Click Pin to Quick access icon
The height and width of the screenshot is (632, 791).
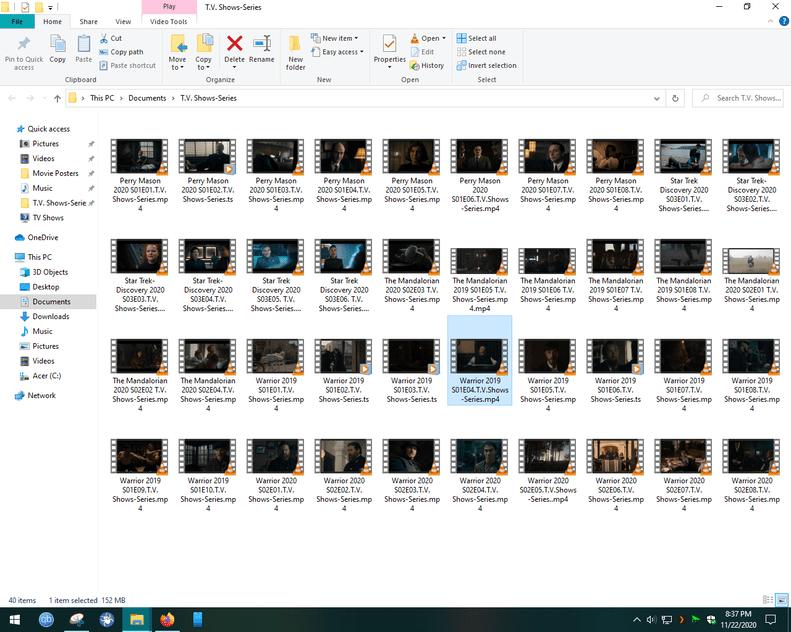coord(24,44)
